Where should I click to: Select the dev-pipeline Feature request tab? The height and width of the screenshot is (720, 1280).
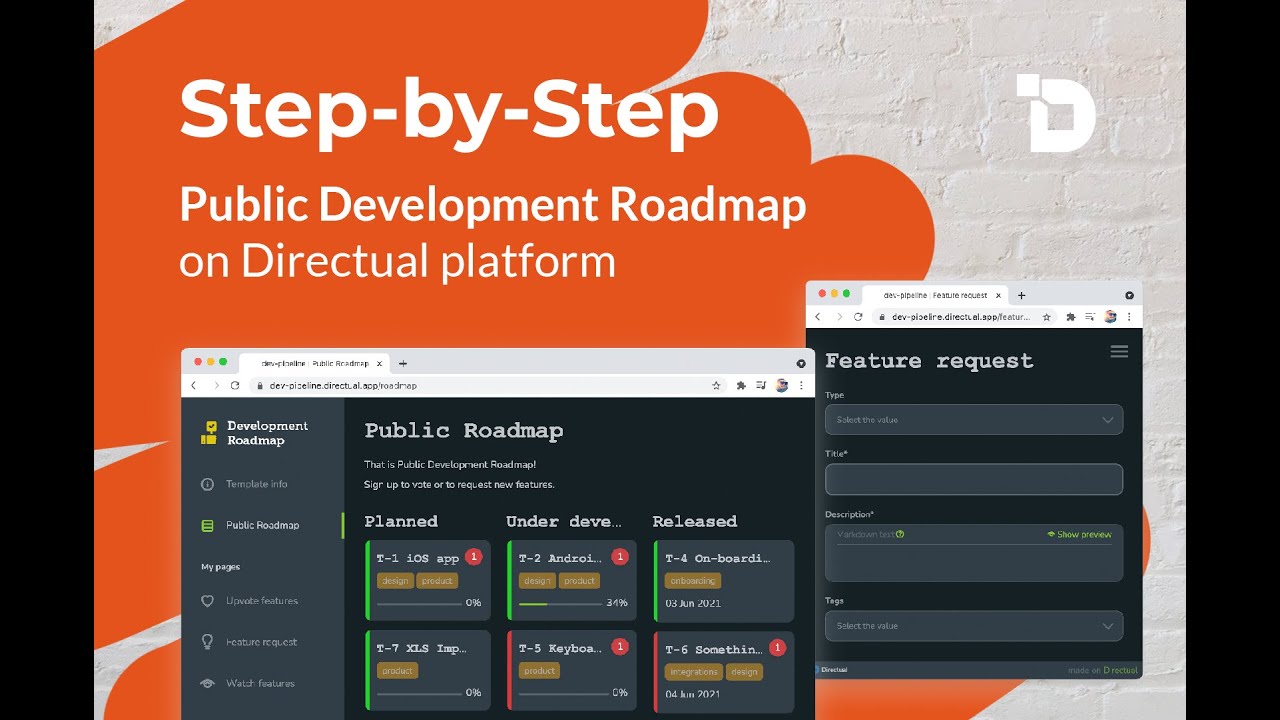tap(933, 295)
